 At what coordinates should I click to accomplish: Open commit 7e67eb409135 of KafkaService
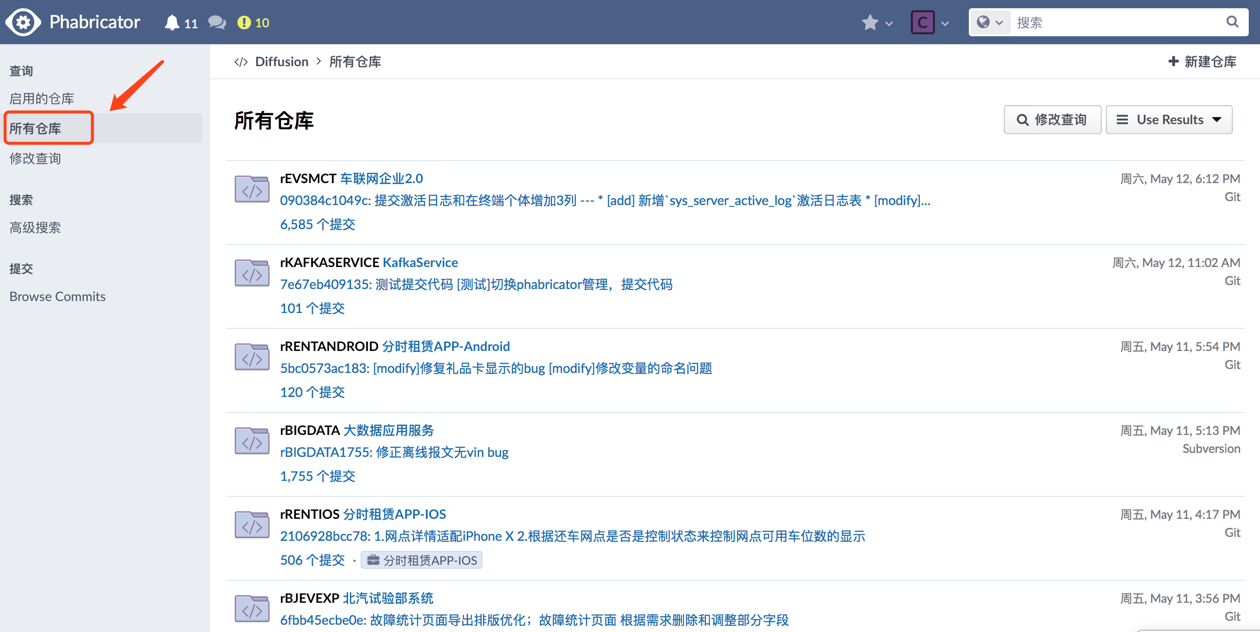476,284
